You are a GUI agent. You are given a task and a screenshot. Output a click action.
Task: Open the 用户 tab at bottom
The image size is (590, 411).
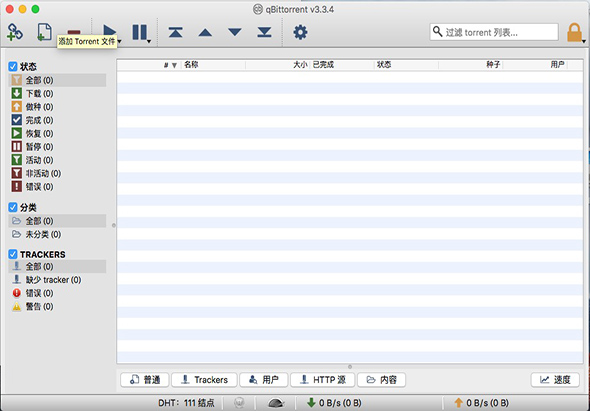264,380
